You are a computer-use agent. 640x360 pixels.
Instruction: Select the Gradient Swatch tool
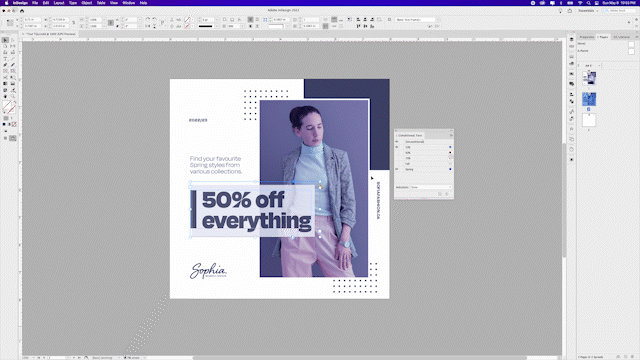(5, 84)
